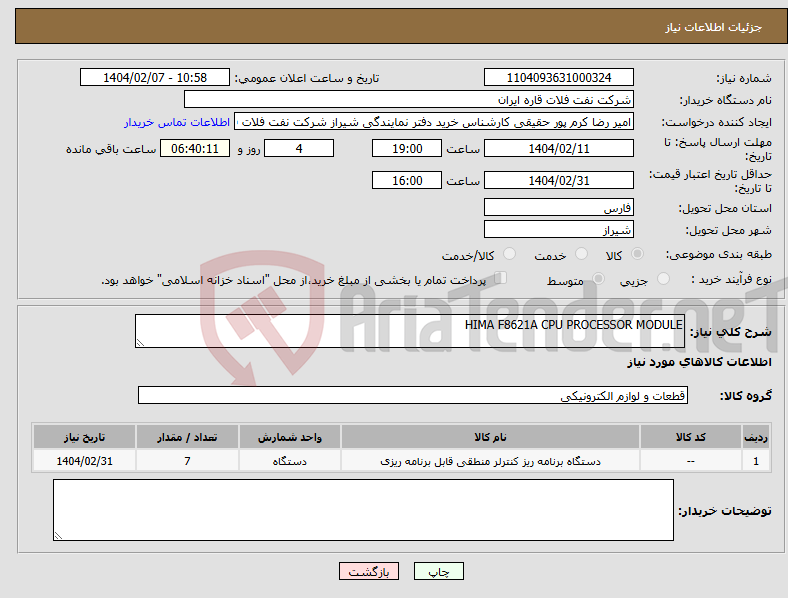788x598 pixels.
Task: Click the تاریخ نیاز column header
Action: 84,437
